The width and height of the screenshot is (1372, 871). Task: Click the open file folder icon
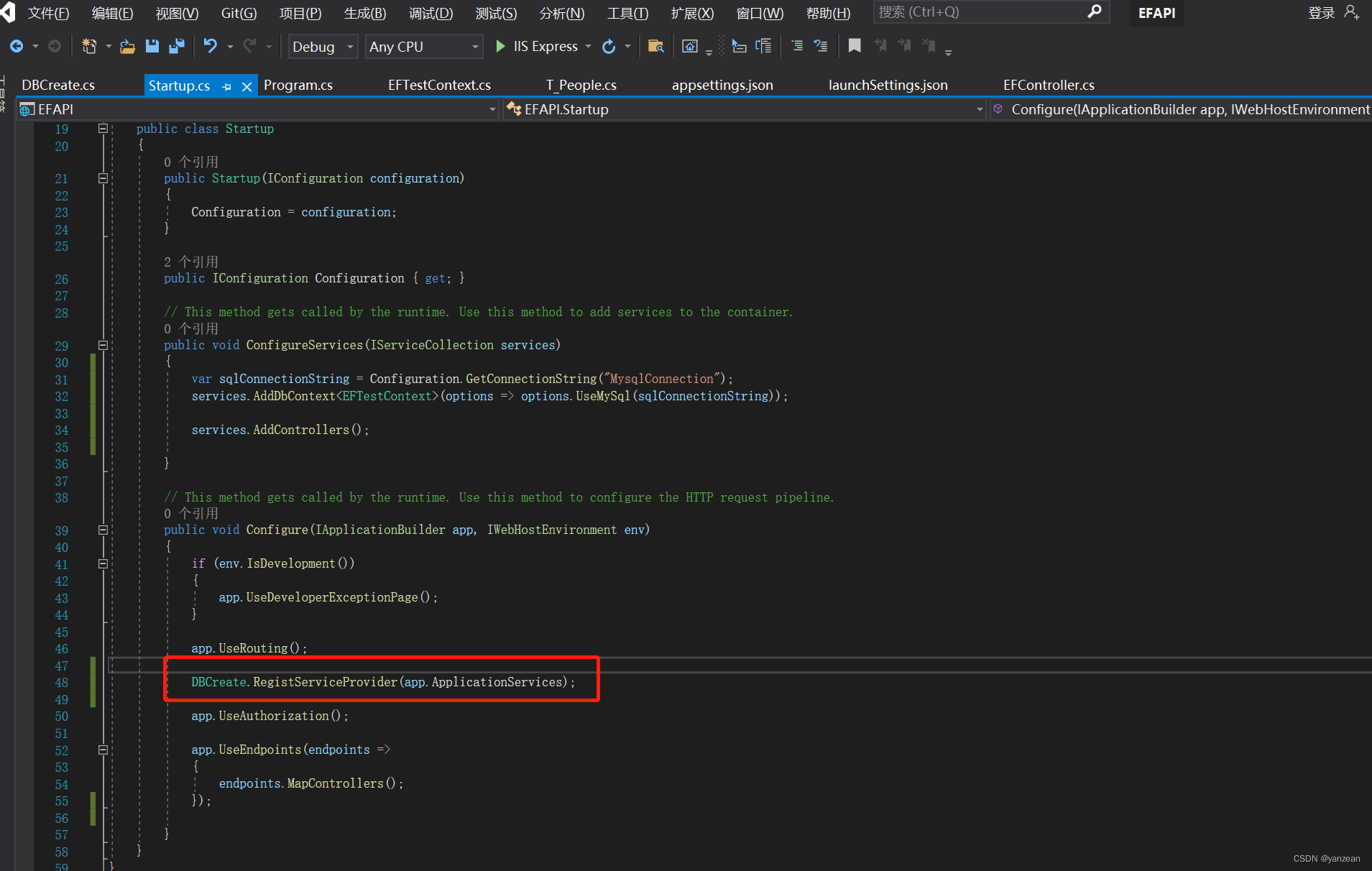[x=127, y=47]
